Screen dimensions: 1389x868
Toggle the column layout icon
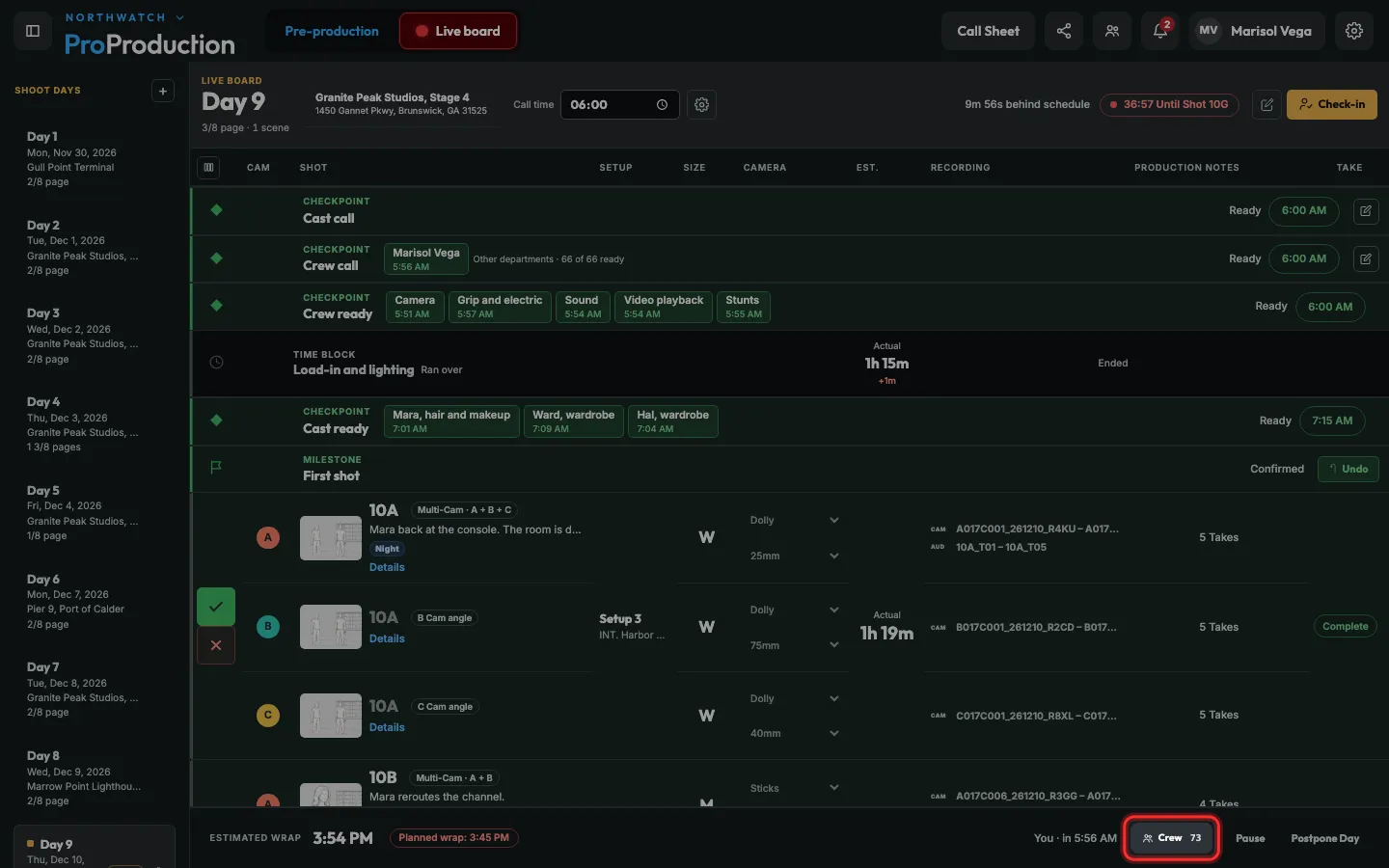[208, 168]
